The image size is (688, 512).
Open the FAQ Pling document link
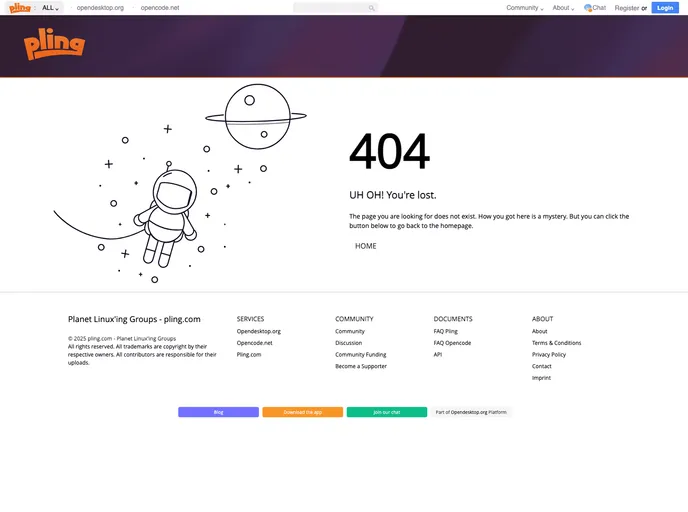pos(445,331)
